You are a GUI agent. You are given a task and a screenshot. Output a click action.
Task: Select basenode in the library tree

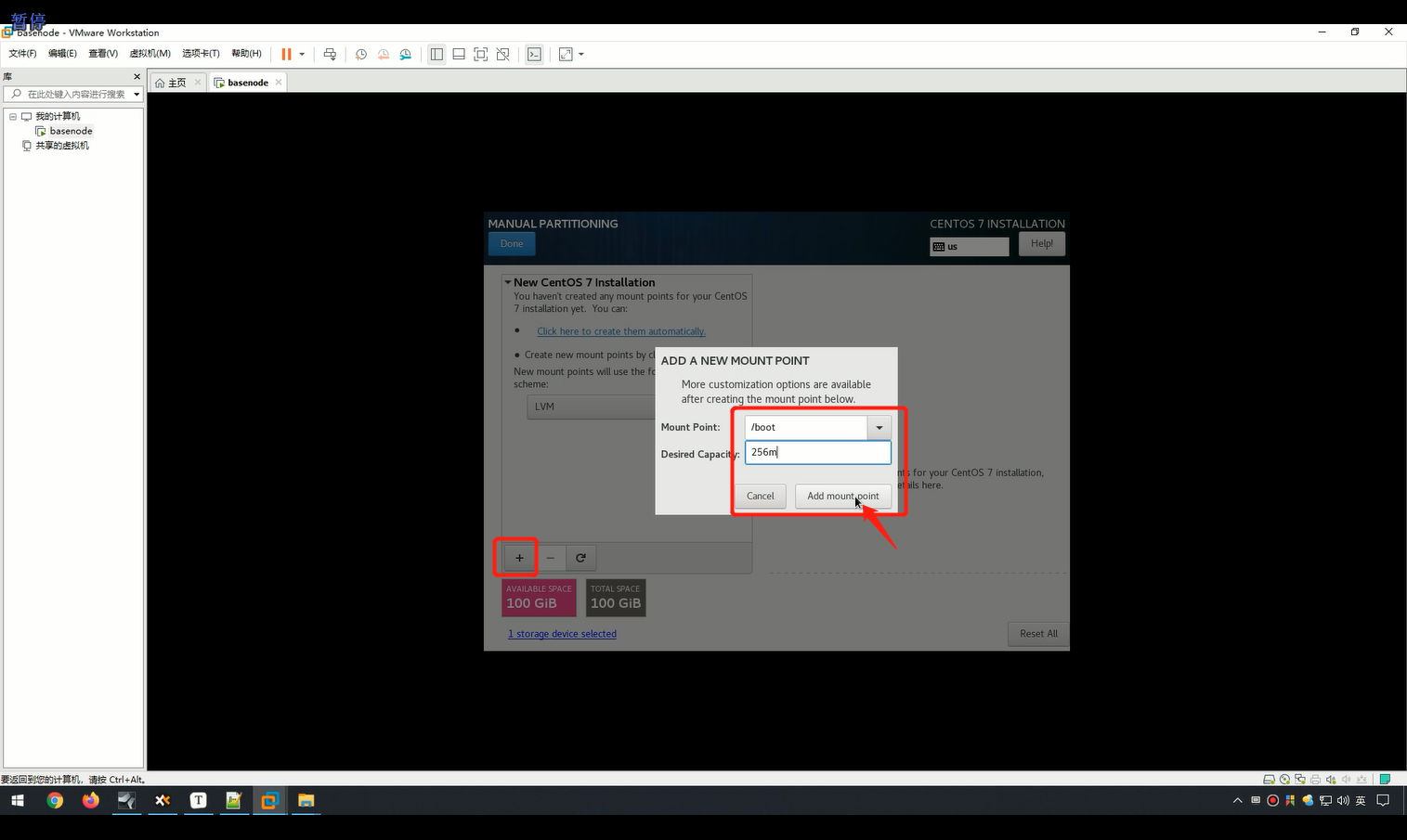coord(71,131)
